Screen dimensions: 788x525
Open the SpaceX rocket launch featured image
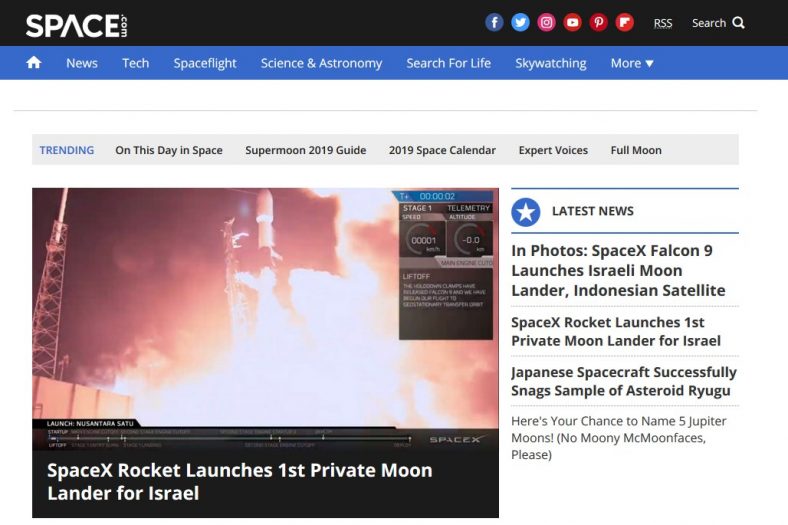(x=265, y=319)
